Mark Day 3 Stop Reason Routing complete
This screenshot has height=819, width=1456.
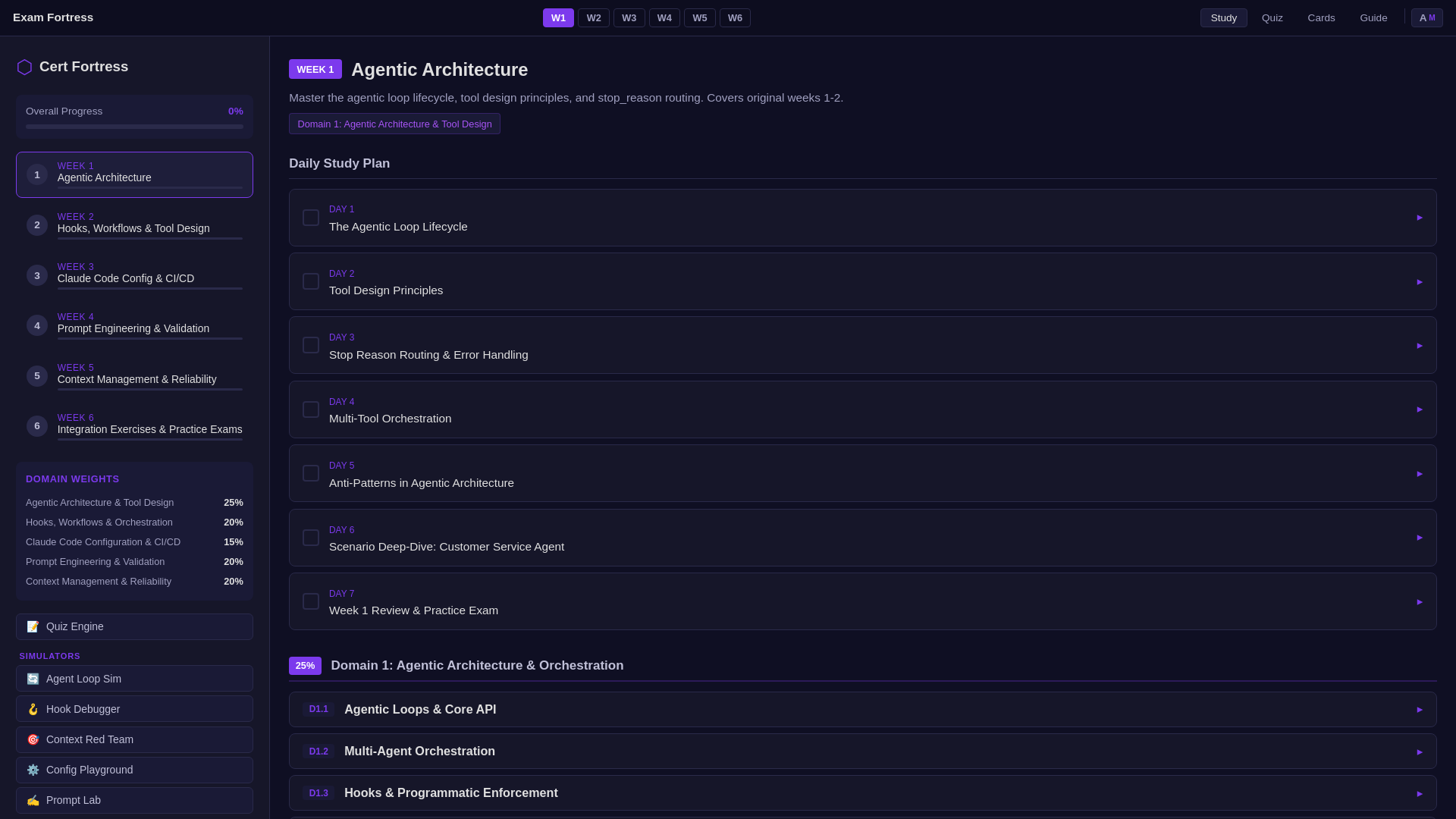[311, 346]
